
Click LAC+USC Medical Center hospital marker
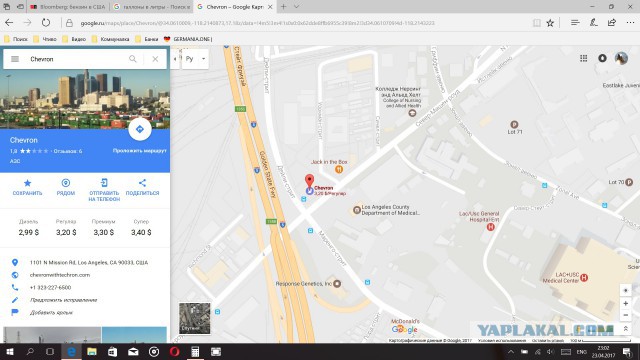click(584, 278)
